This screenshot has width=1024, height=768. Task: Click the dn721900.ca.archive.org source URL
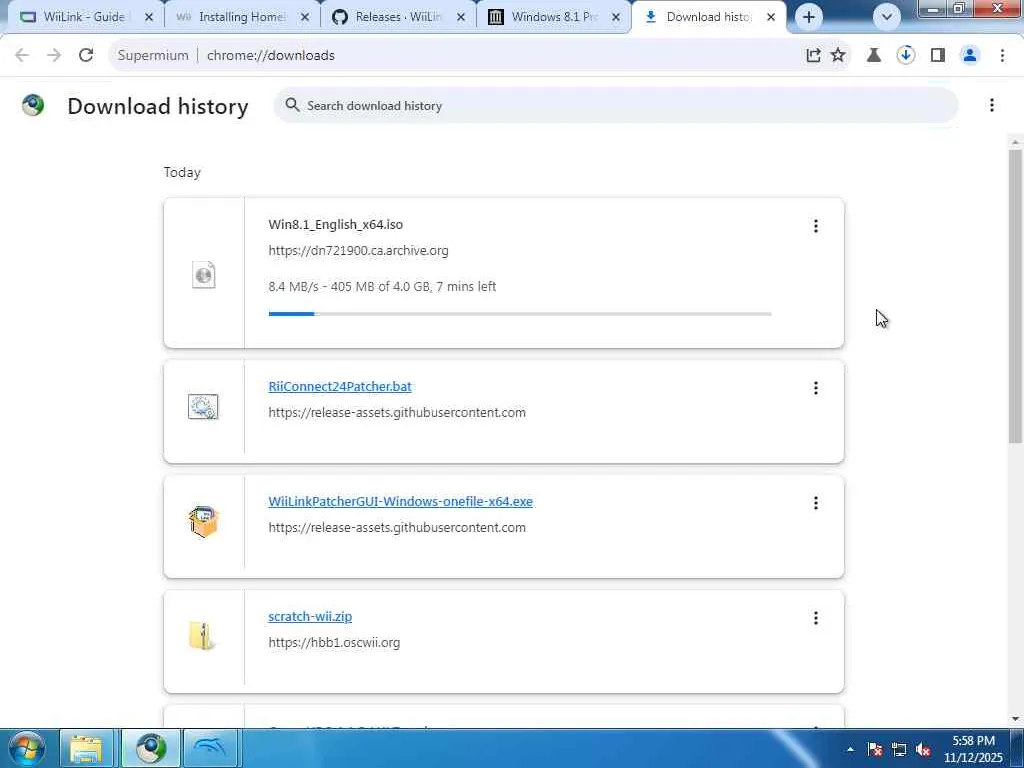click(359, 251)
